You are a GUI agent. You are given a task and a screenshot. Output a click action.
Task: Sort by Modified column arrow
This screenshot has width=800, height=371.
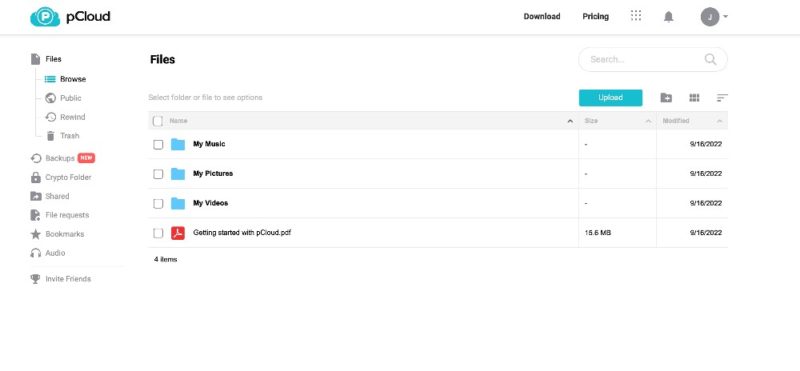click(x=719, y=121)
